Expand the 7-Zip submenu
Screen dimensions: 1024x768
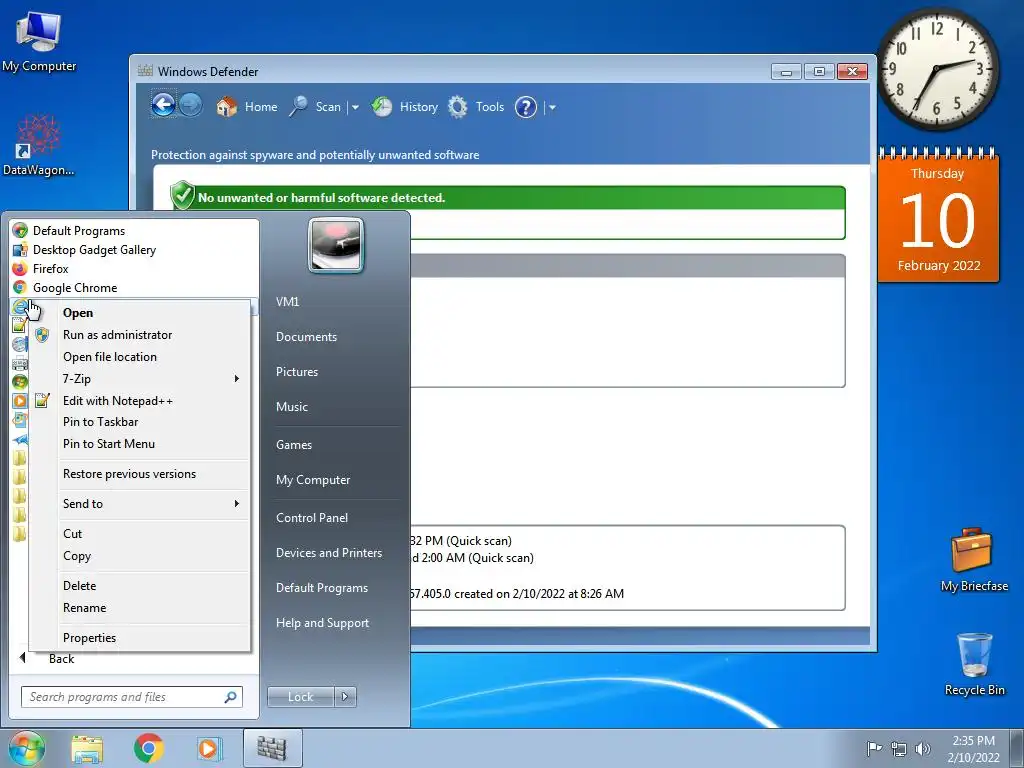pos(140,379)
